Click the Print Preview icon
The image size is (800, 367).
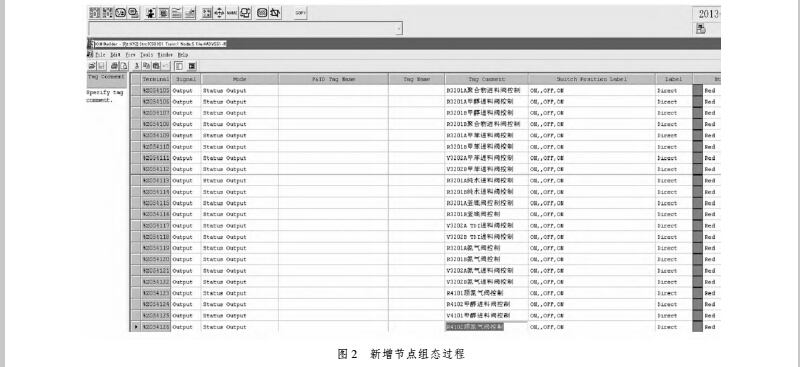pyautogui.click(x=123, y=66)
